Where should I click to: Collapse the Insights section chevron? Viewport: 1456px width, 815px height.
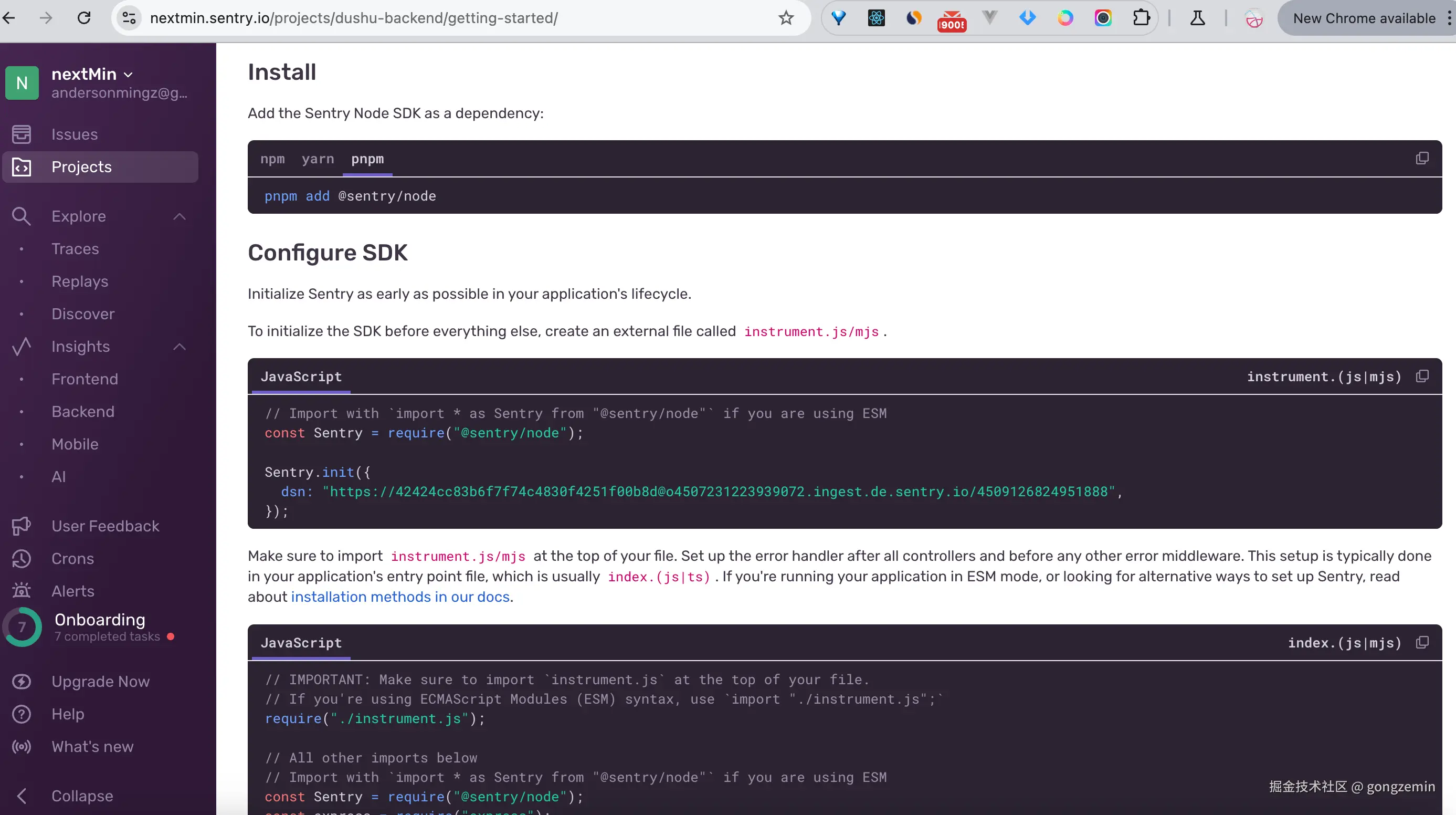[x=180, y=347]
